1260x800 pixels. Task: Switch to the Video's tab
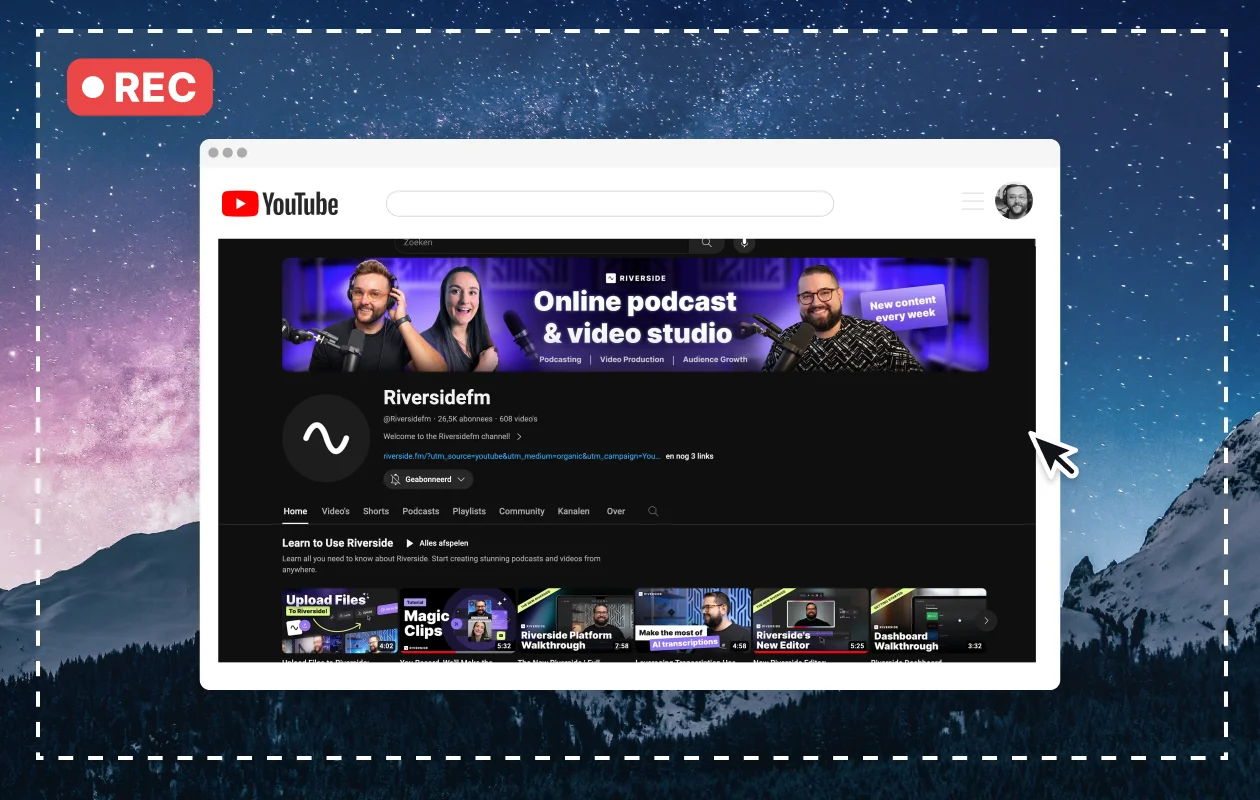pos(335,511)
